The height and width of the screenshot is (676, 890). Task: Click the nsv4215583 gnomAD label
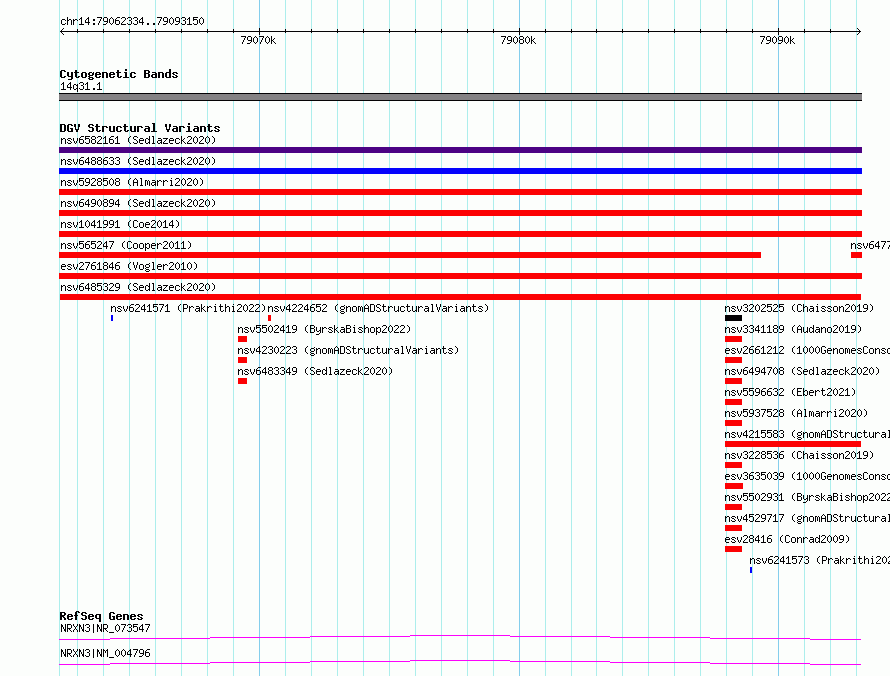click(x=807, y=434)
